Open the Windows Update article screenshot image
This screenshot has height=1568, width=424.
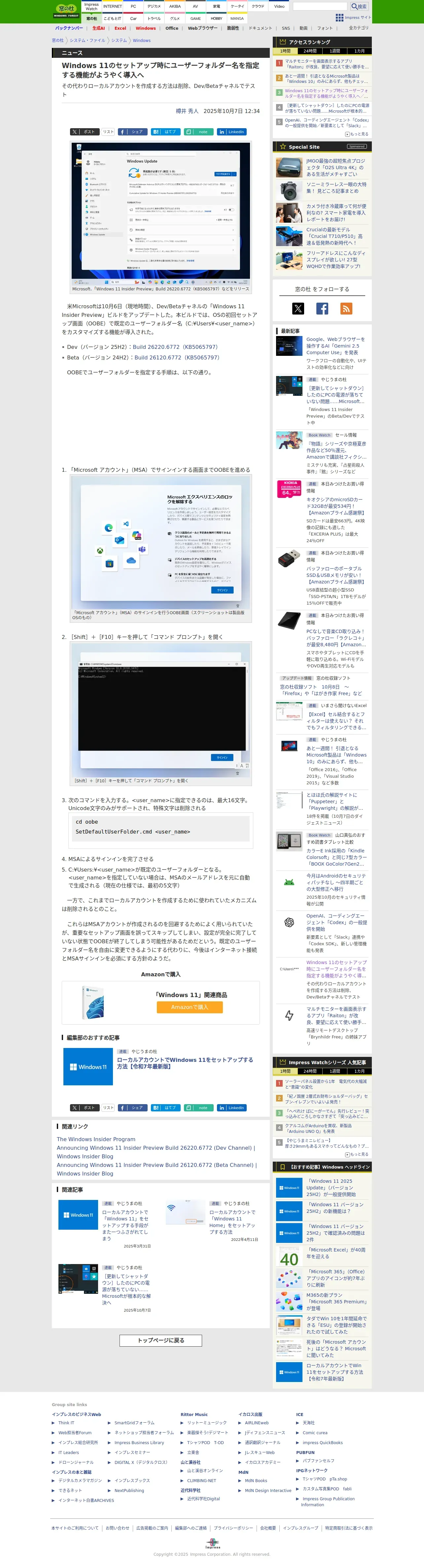(x=160, y=214)
